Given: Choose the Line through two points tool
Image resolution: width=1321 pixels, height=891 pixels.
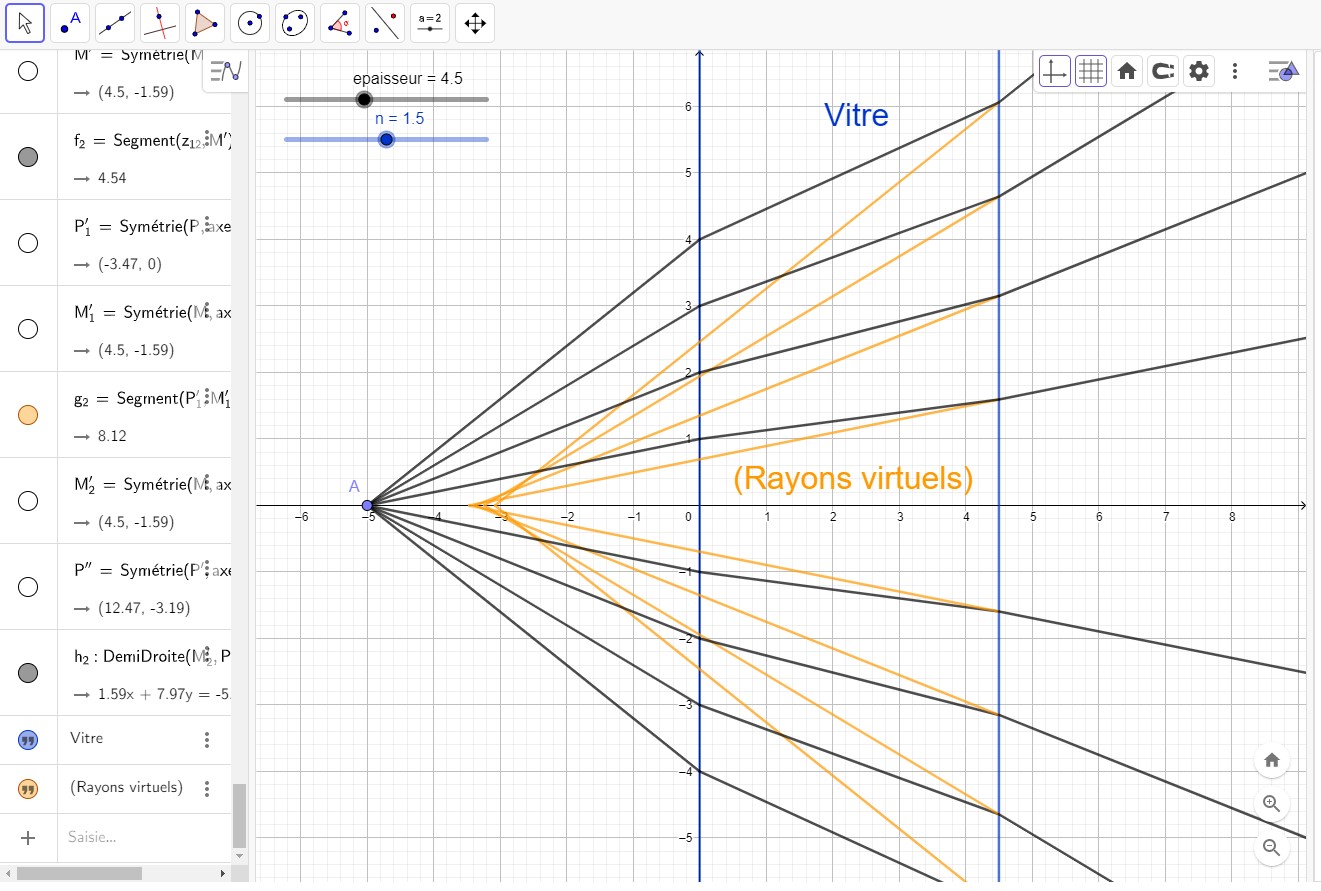Looking at the screenshot, I should [x=118, y=22].
